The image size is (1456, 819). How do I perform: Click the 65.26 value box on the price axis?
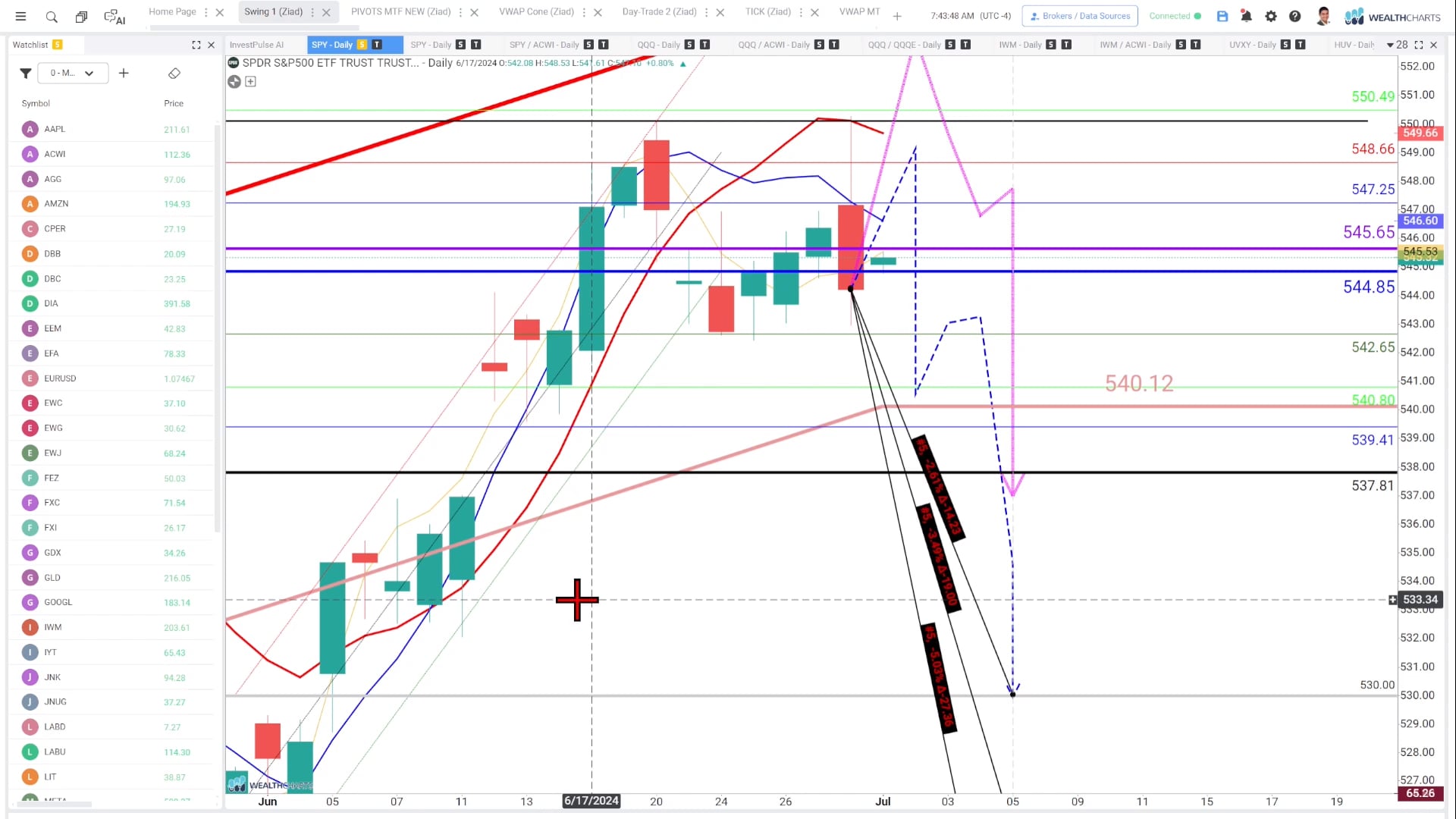tap(1420, 793)
